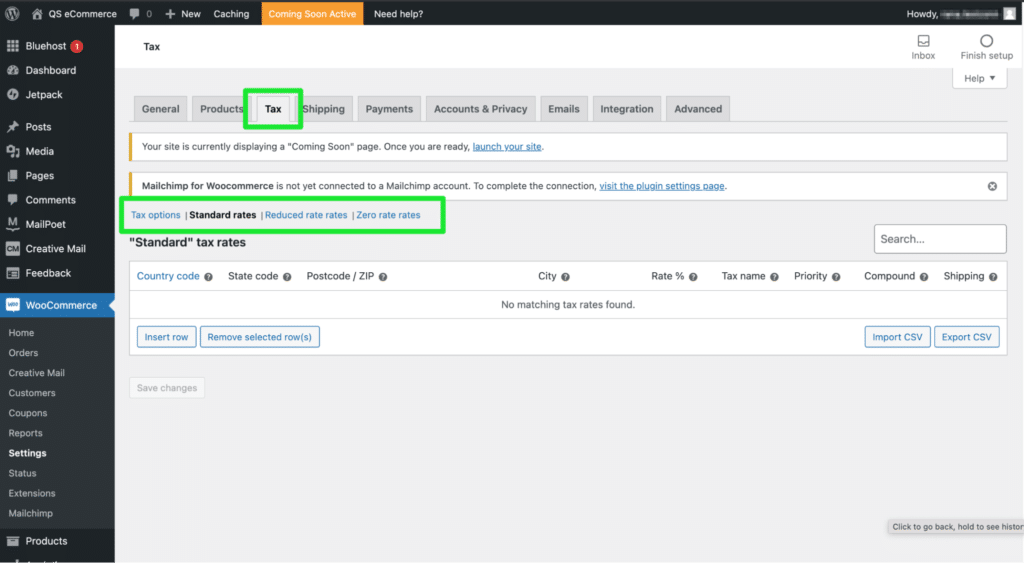
Task: Click Remove selected row(s) button
Action: pyautogui.click(x=260, y=337)
